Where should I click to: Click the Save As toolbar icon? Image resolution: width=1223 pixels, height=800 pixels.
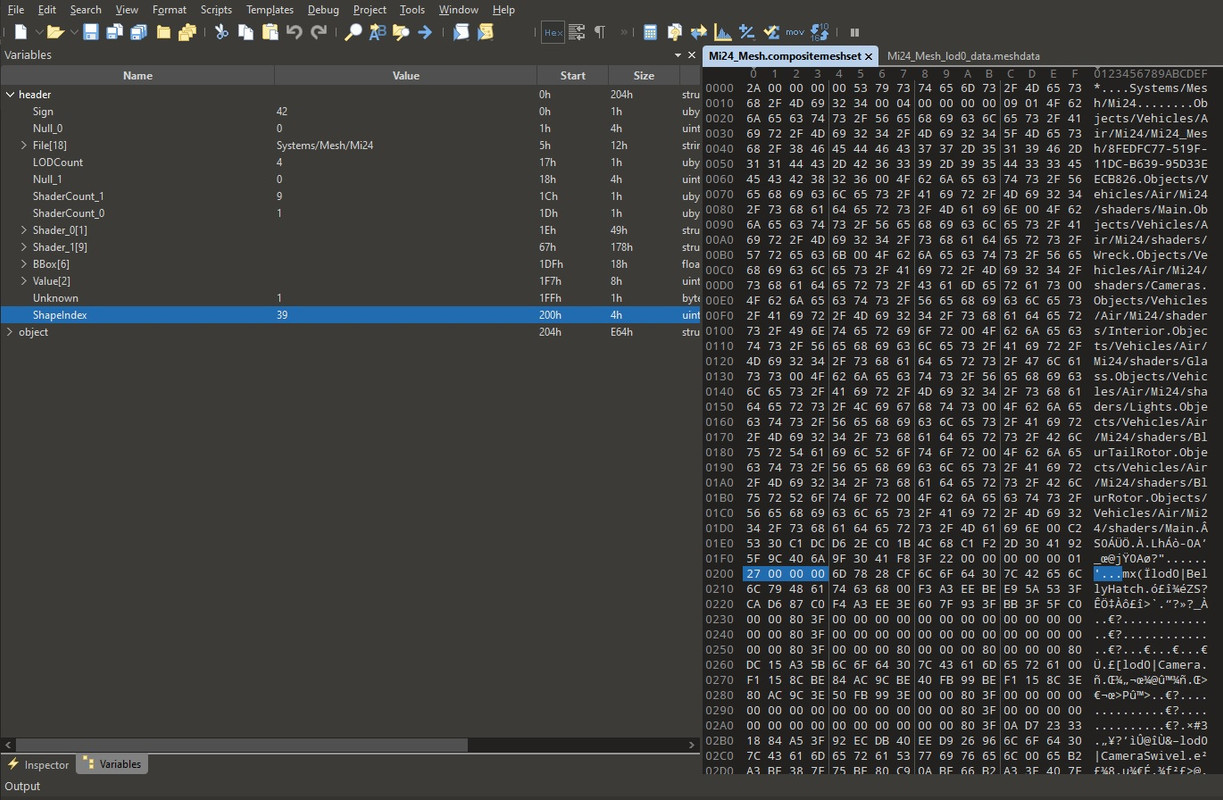115,32
